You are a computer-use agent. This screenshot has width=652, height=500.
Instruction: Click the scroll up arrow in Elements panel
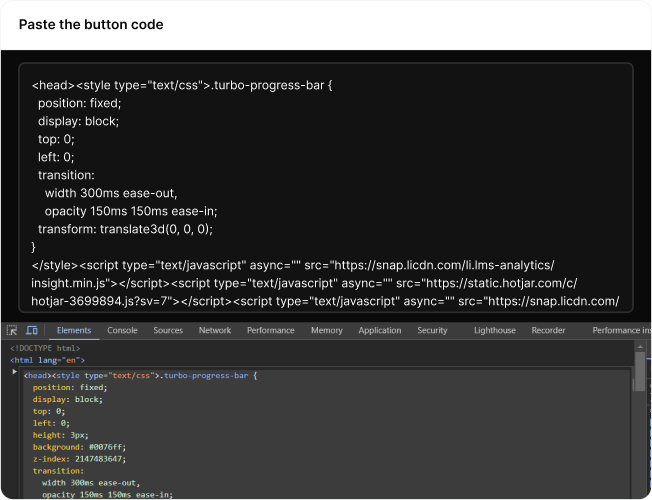[x=640, y=346]
